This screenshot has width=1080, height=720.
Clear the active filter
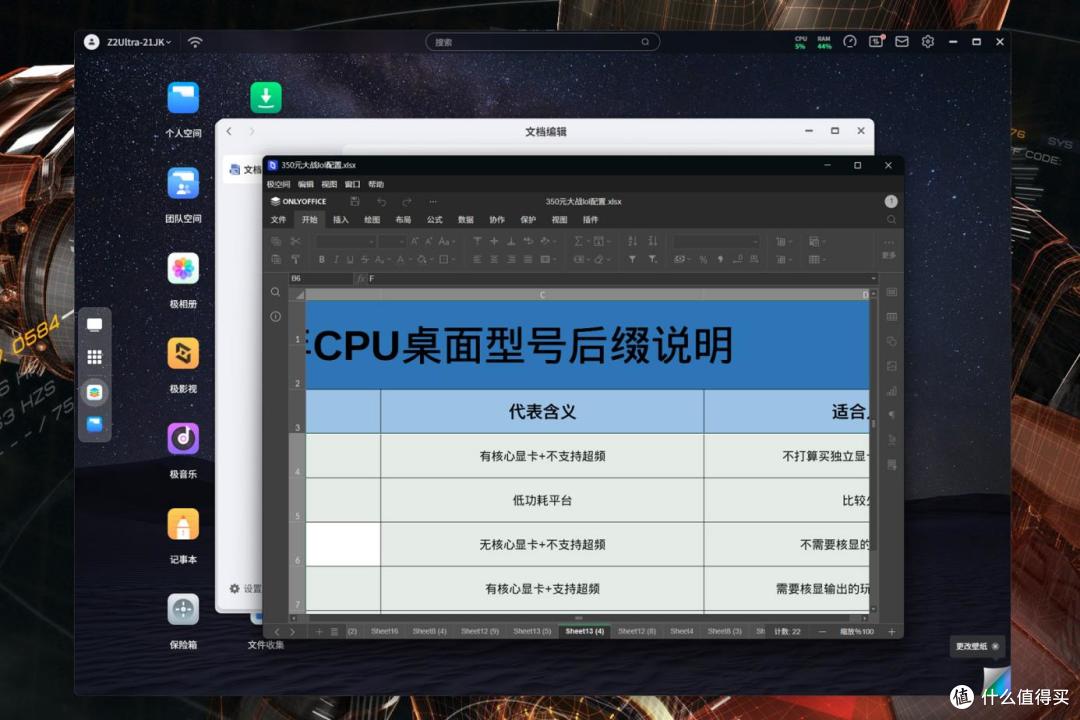(x=652, y=259)
